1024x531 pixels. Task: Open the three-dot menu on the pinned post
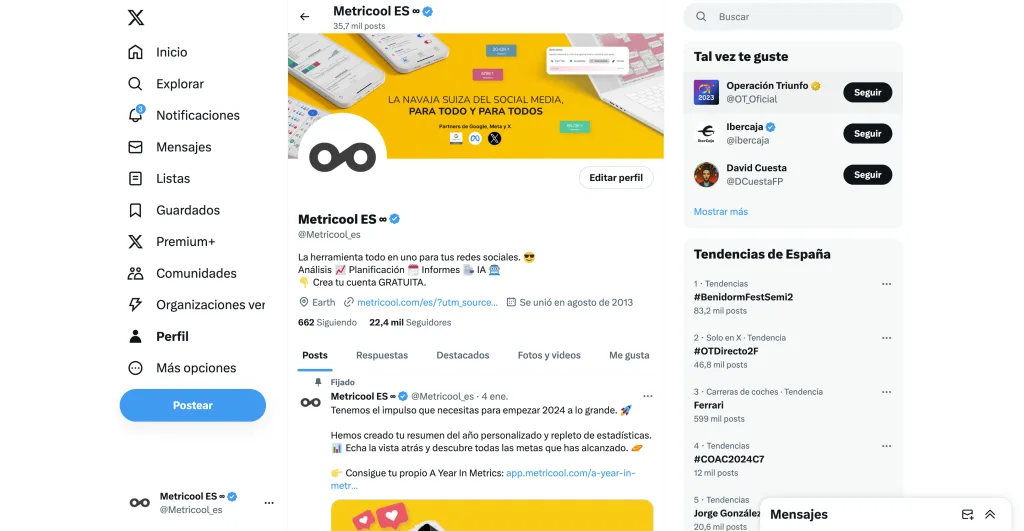647,396
